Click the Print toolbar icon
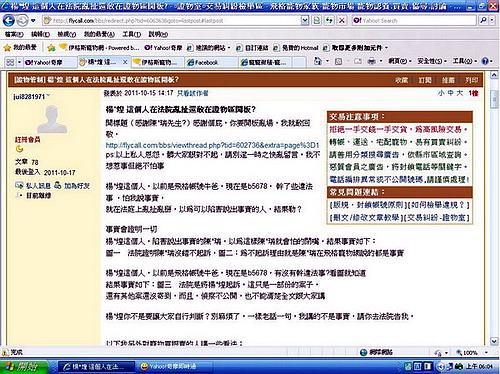 (372, 61)
